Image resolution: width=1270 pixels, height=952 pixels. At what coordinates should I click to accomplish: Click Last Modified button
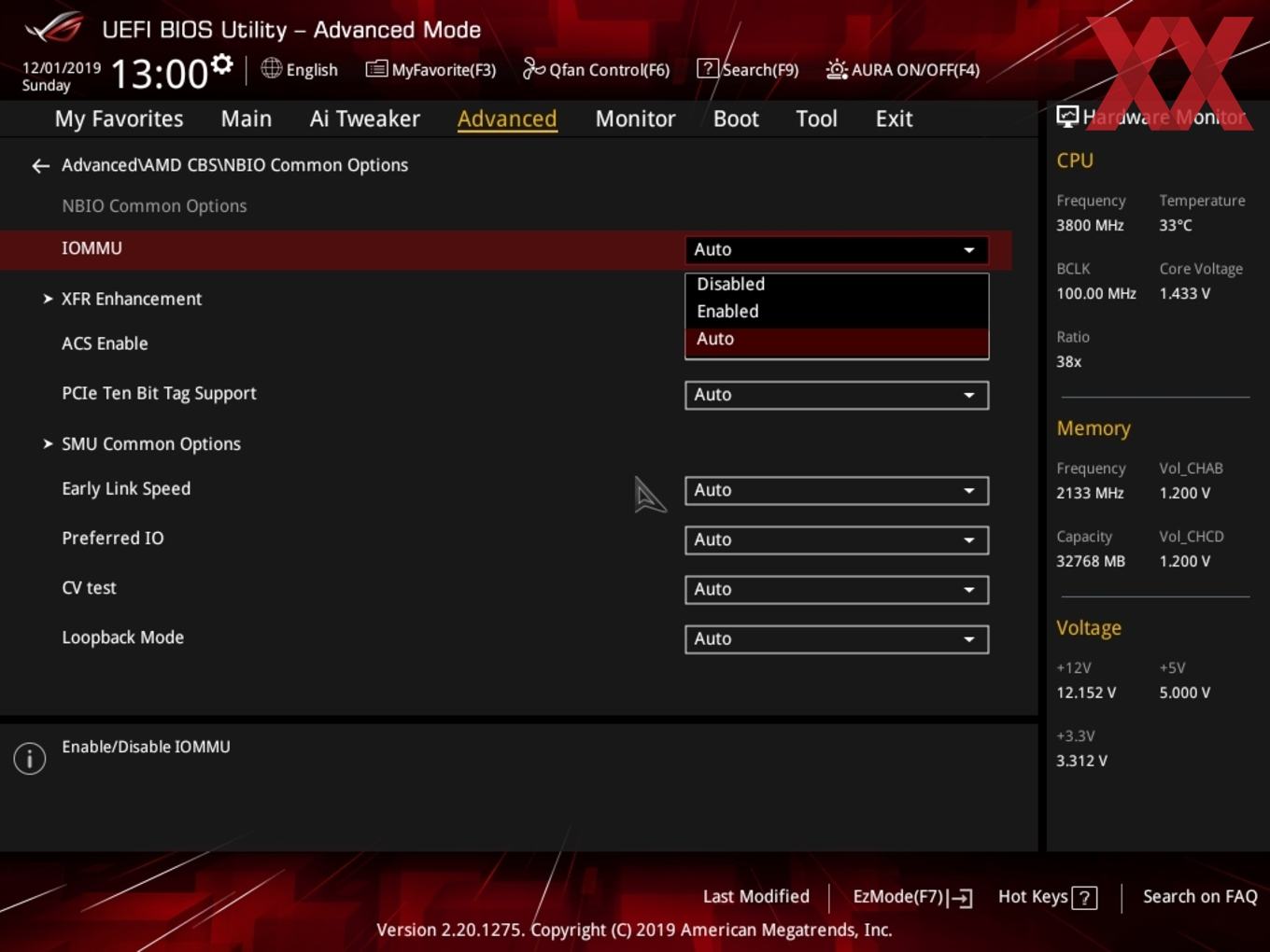pos(755,897)
